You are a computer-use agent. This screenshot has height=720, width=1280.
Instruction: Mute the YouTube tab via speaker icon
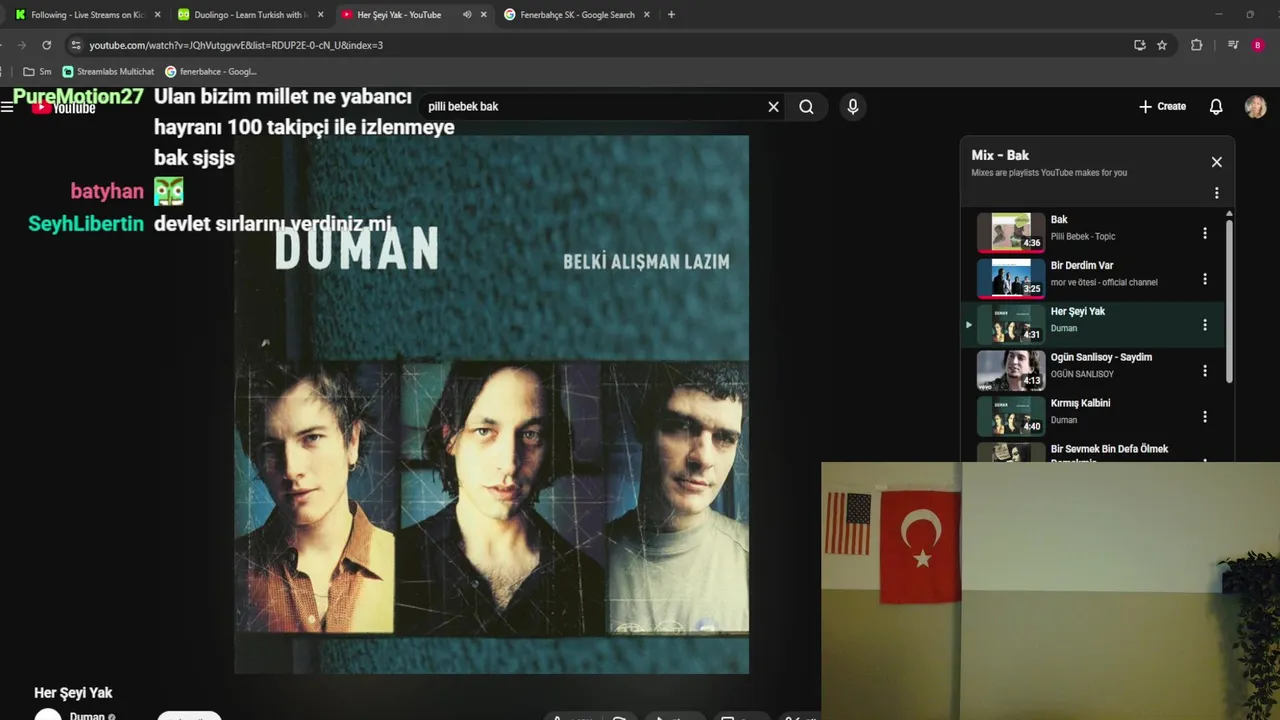(x=466, y=15)
